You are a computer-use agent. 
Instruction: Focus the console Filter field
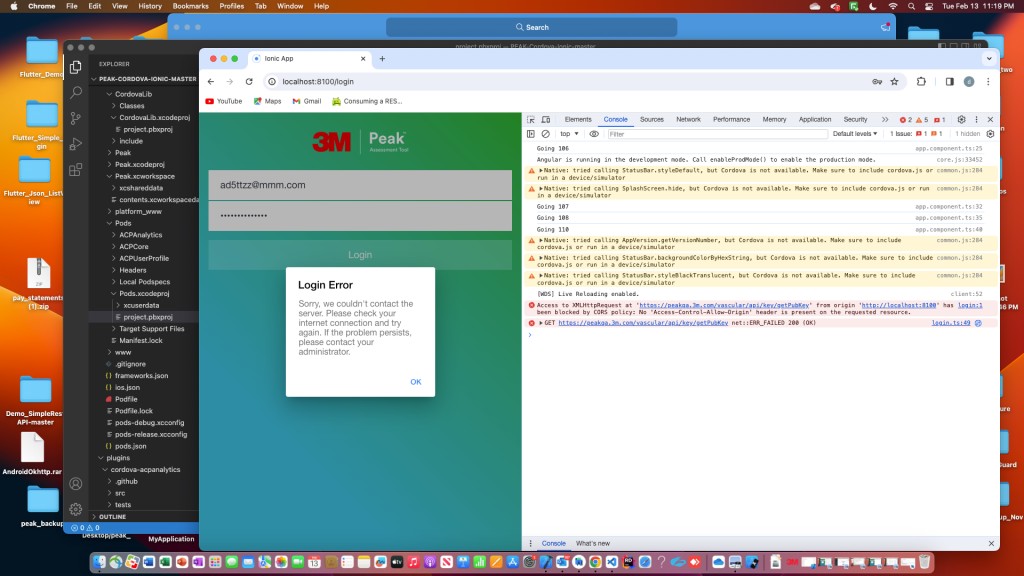[716, 134]
